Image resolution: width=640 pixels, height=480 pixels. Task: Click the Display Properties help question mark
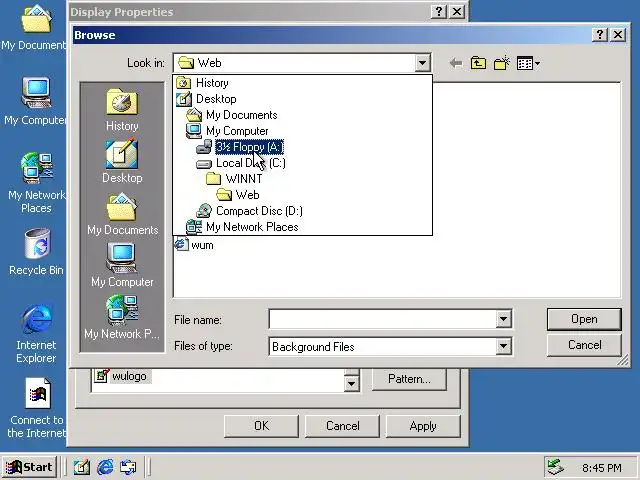tap(439, 11)
